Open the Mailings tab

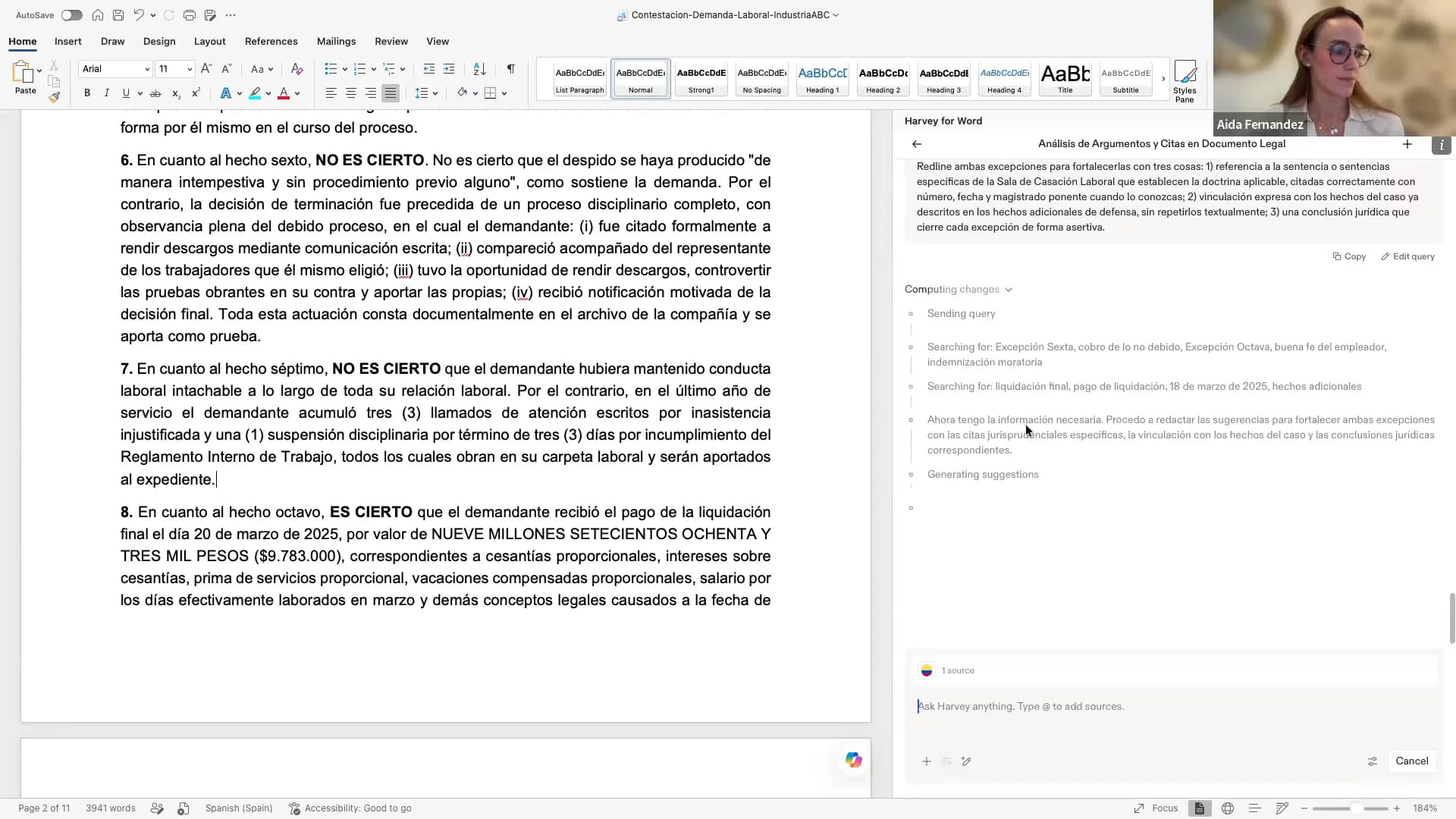click(336, 41)
